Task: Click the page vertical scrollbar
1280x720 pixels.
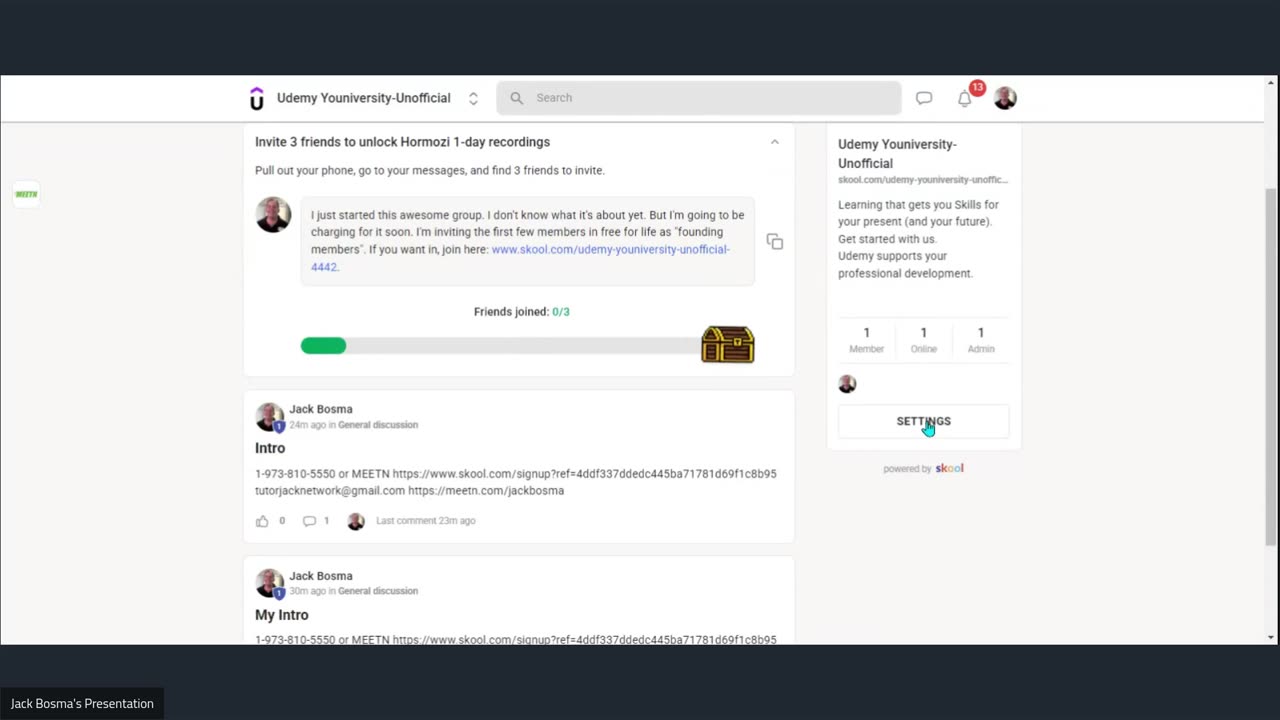Action: click(1271, 367)
